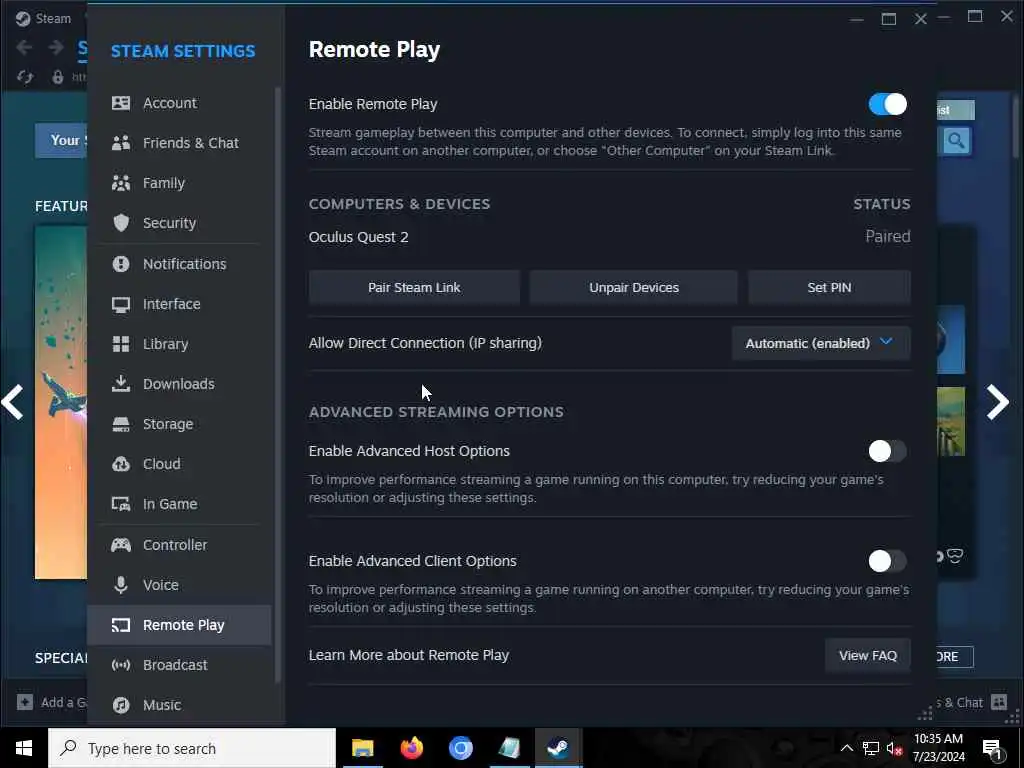Click Pair Steam Link button
Viewport: 1024px width, 768px height.
pos(414,288)
